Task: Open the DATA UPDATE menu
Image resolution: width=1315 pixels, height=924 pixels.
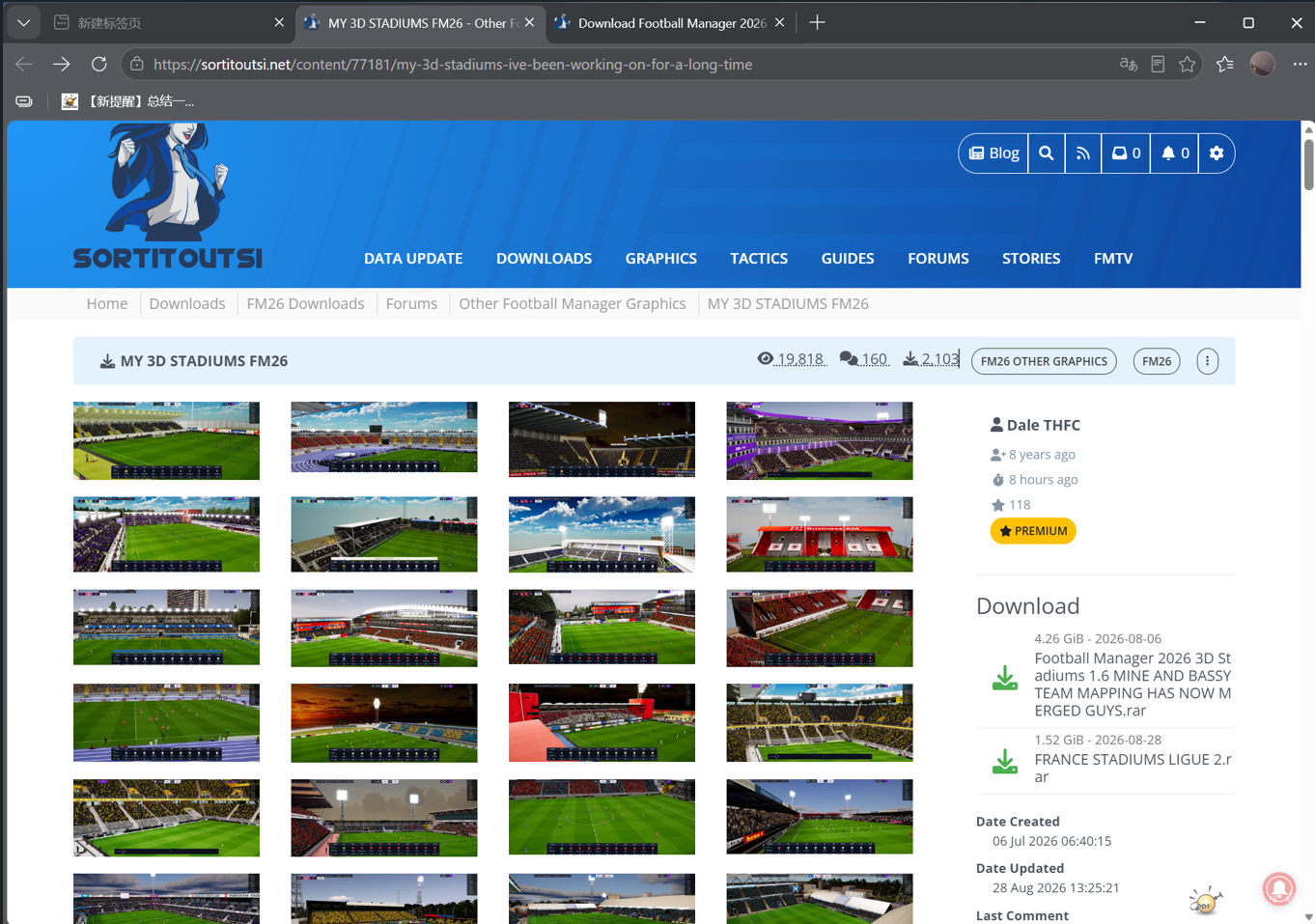Action: (x=413, y=259)
